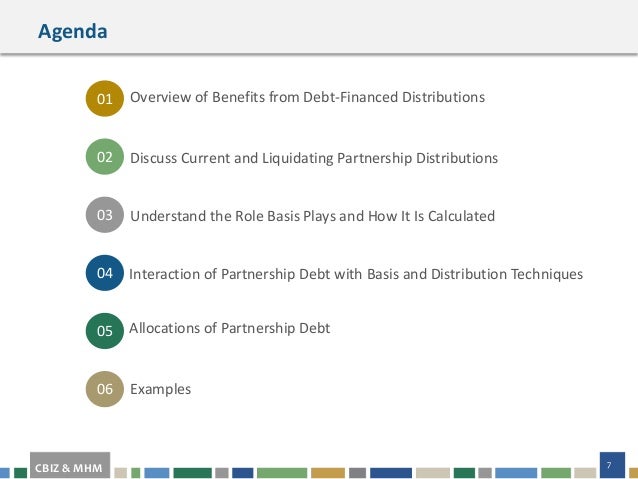This screenshot has width=638, height=479.
Task: Click the Agenda slide title
Action: click(x=73, y=31)
